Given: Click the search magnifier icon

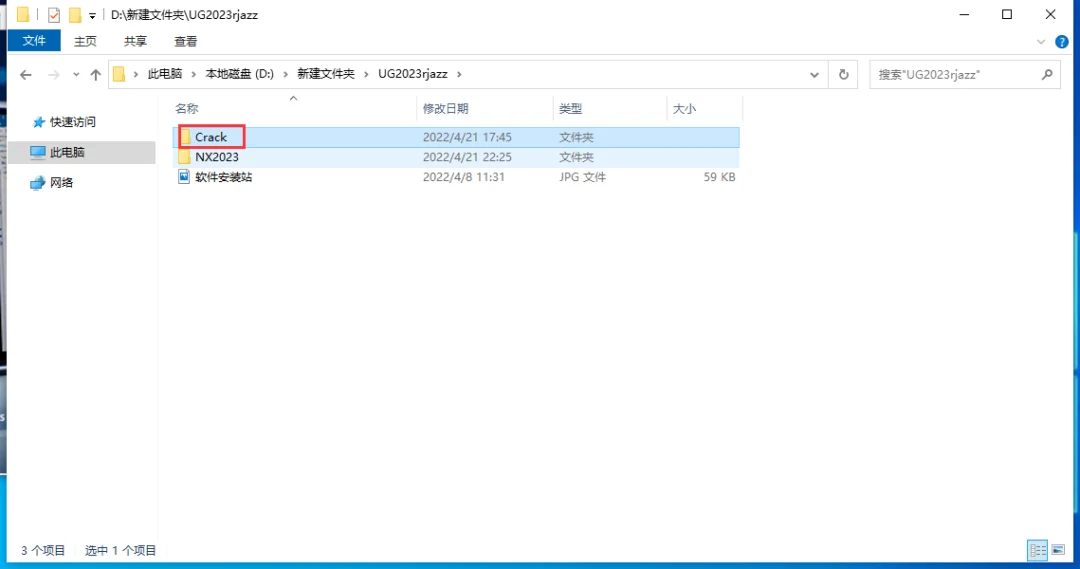Looking at the screenshot, I should pyautogui.click(x=1047, y=74).
